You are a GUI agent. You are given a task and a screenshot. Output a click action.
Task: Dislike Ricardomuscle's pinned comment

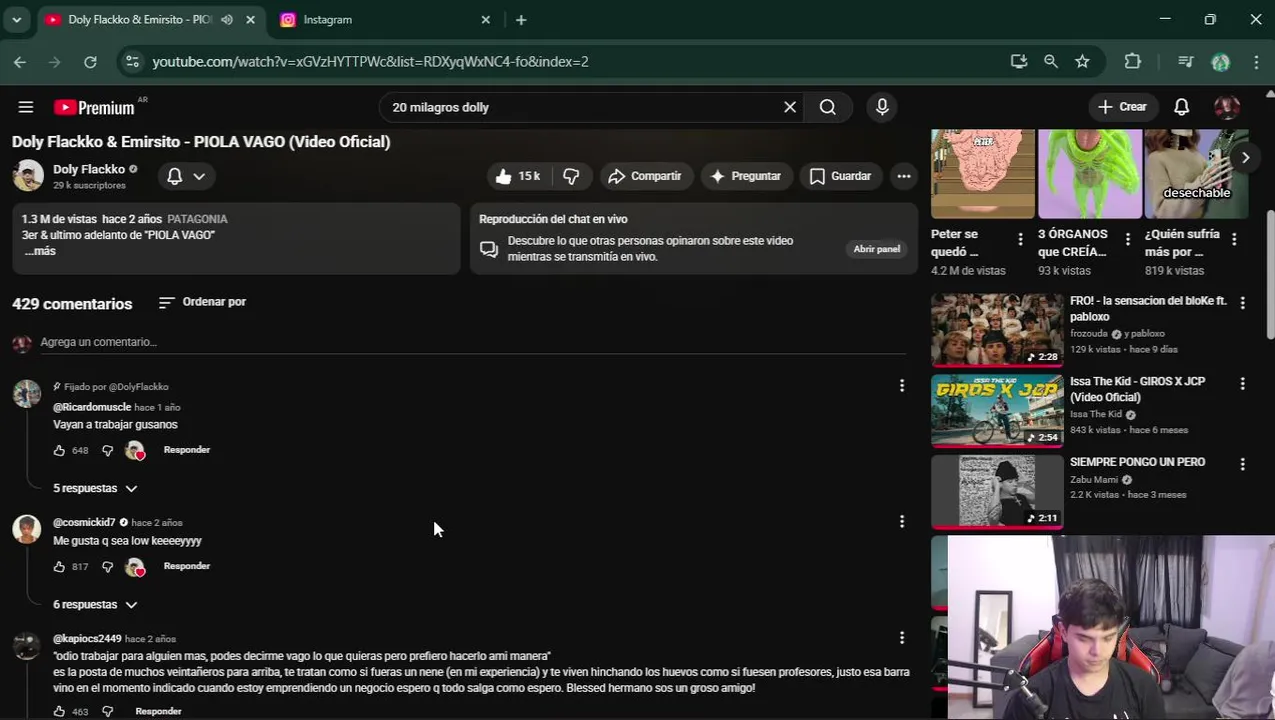click(x=108, y=451)
